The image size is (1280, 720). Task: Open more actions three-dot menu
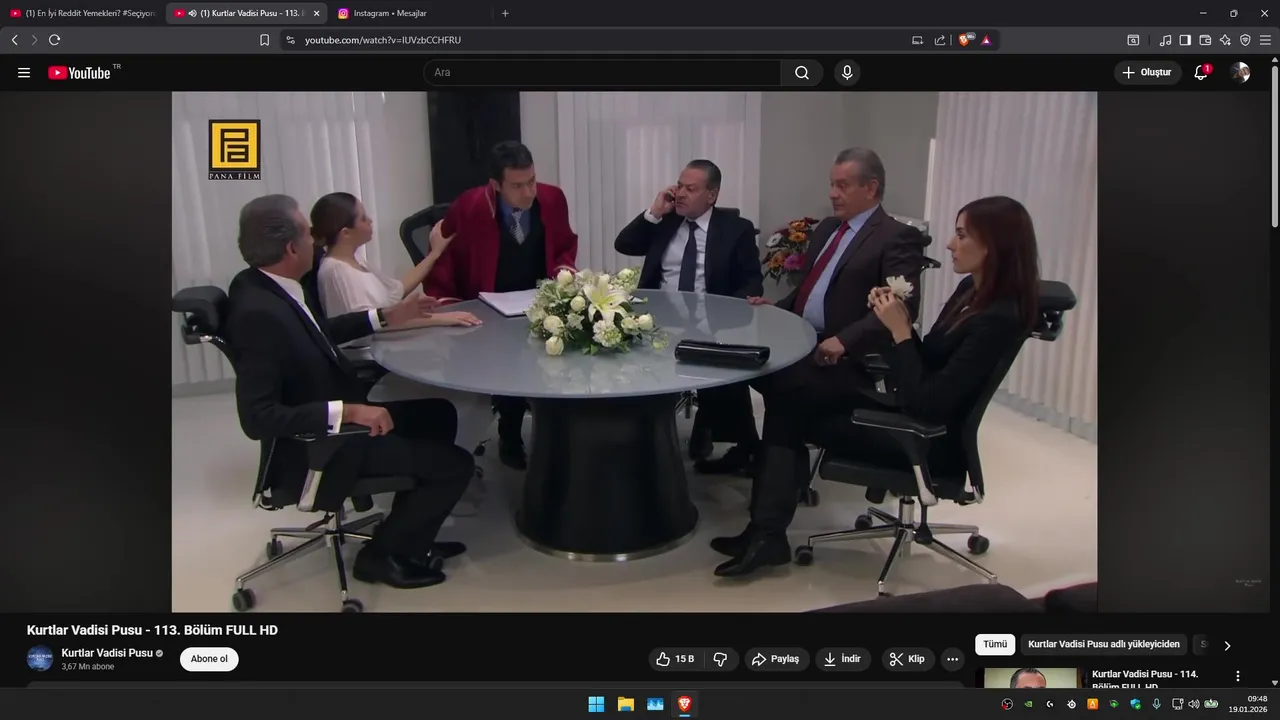point(952,659)
